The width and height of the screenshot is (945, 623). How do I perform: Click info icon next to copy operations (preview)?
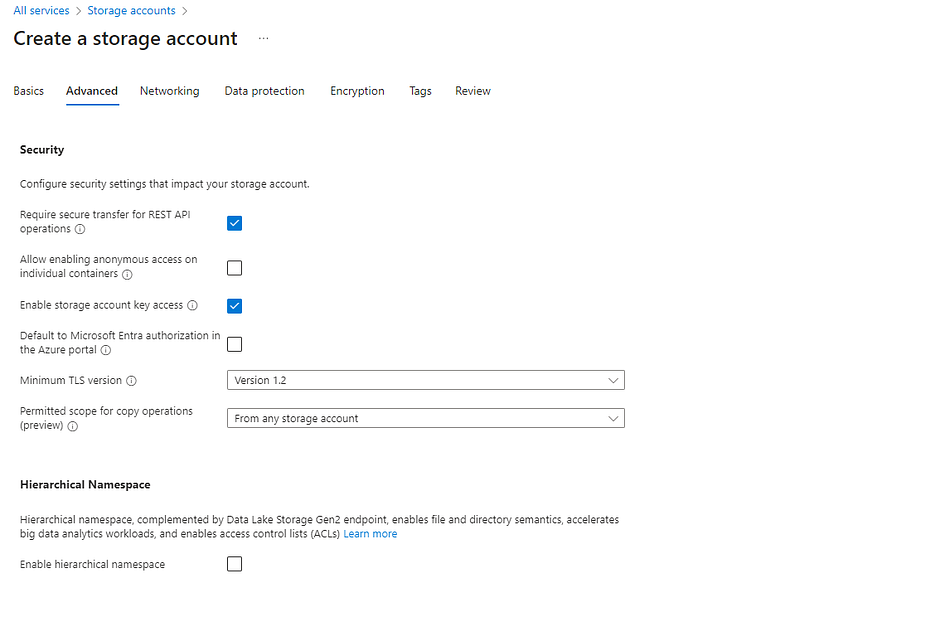(x=72, y=427)
